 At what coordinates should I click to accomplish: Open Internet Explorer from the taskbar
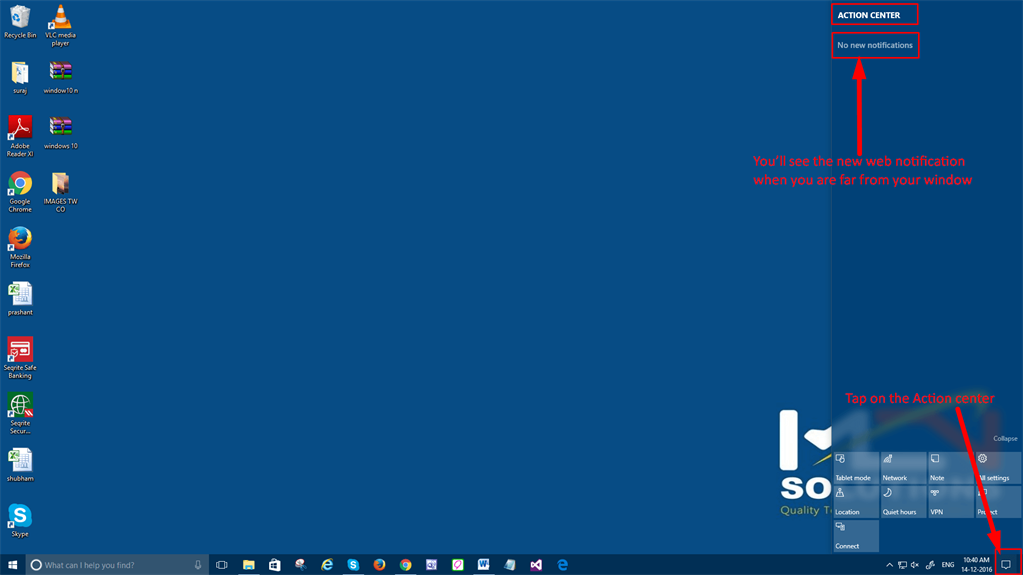327,565
